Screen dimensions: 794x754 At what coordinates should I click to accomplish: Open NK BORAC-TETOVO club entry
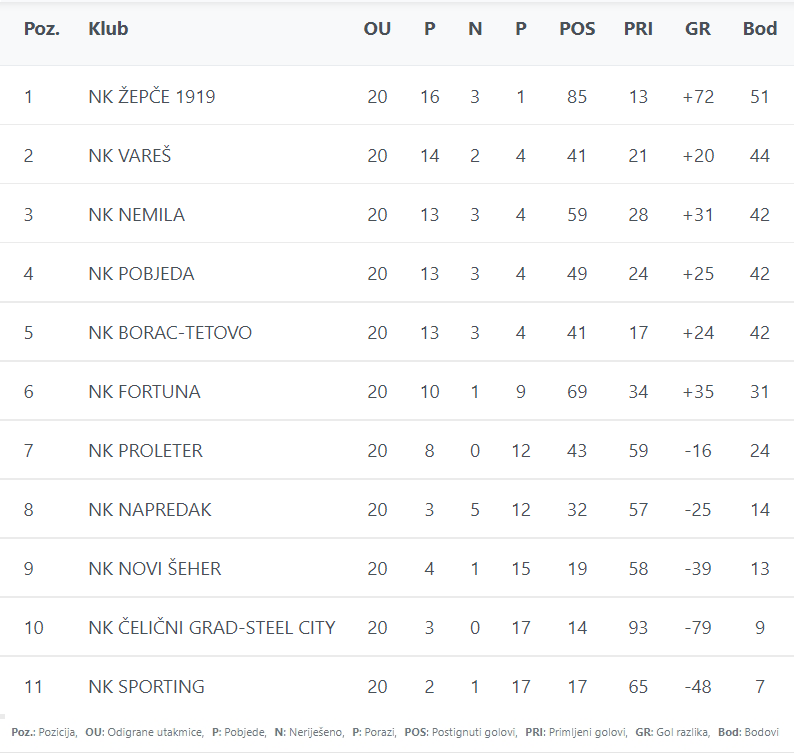pyautogui.click(x=170, y=333)
